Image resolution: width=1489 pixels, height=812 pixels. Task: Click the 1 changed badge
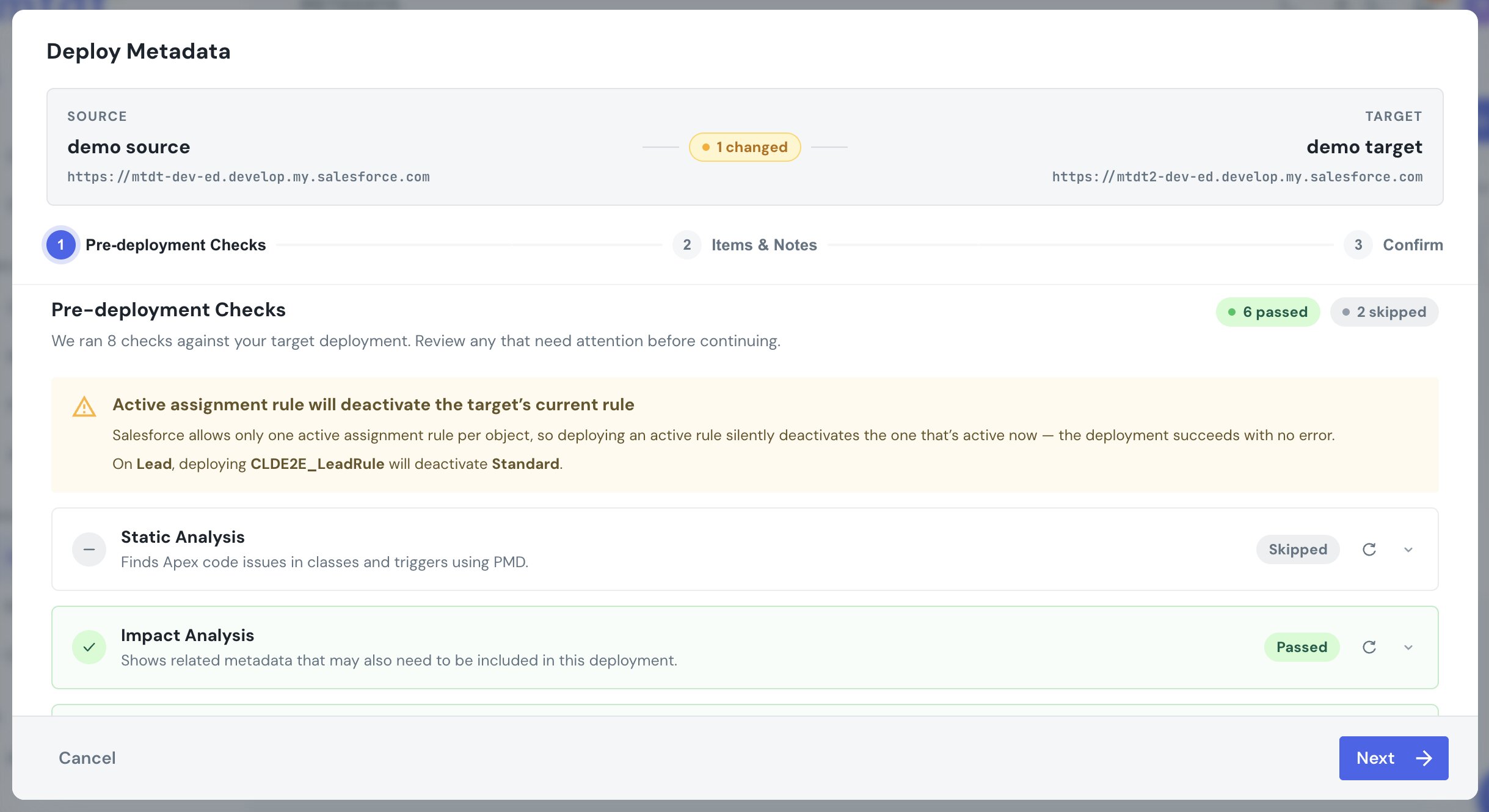click(745, 147)
